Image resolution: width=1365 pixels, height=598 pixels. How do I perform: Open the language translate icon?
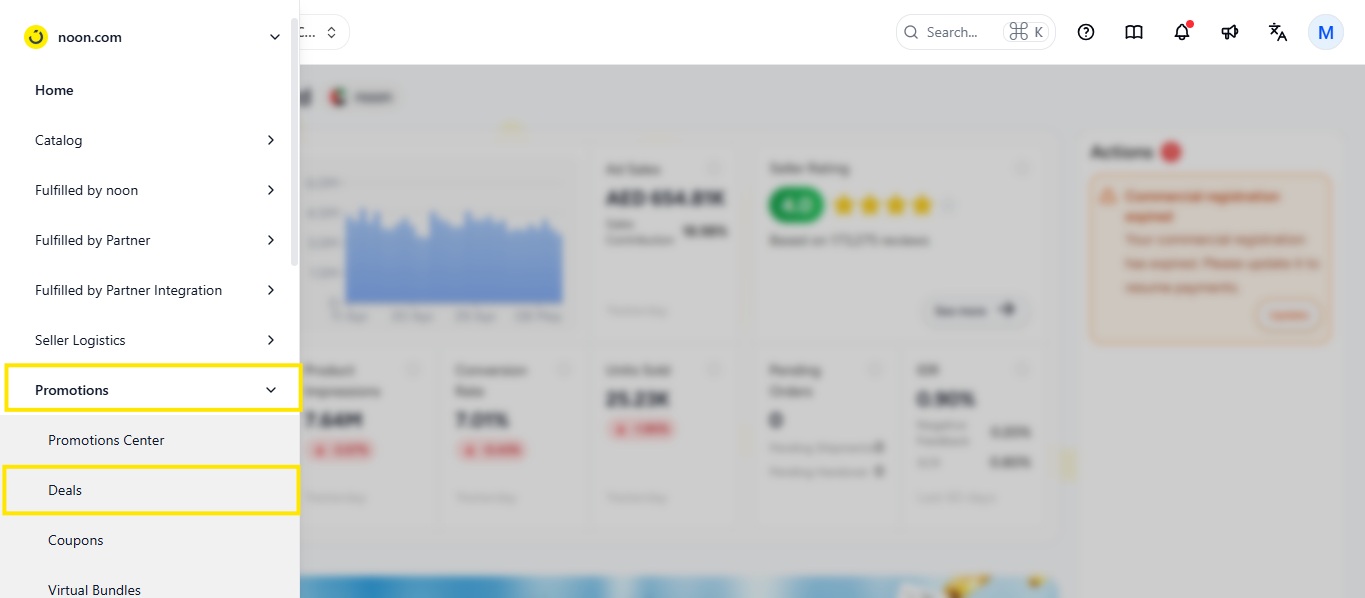pos(1278,32)
